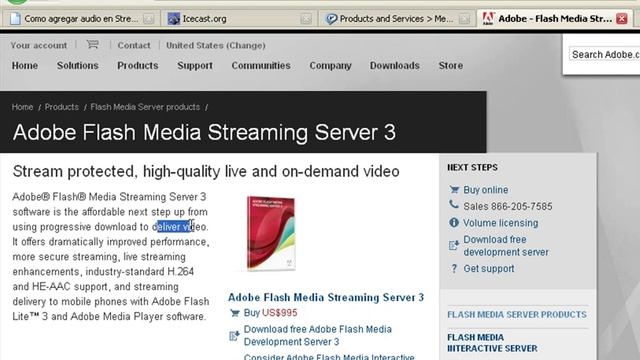Open the Downloads navigation menu
The width and height of the screenshot is (640, 360).
click(x=395, y=65)
